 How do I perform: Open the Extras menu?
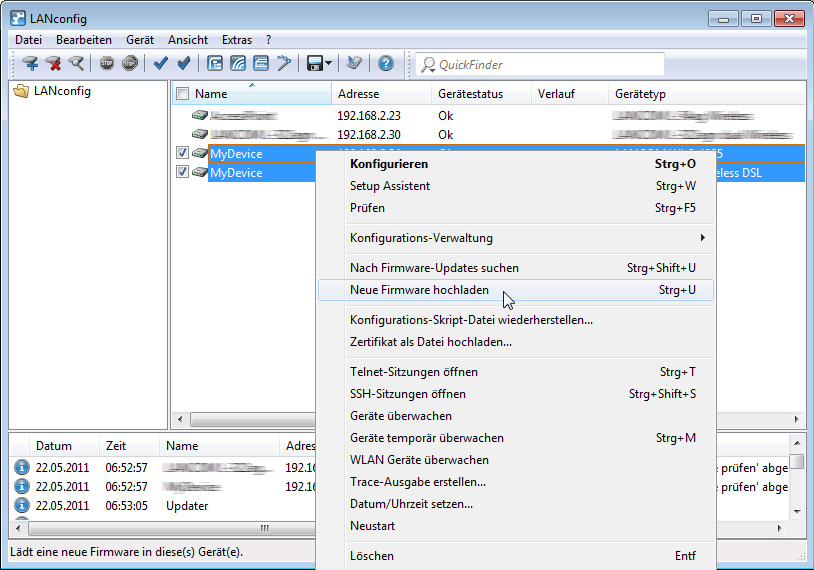pos(237,40)
